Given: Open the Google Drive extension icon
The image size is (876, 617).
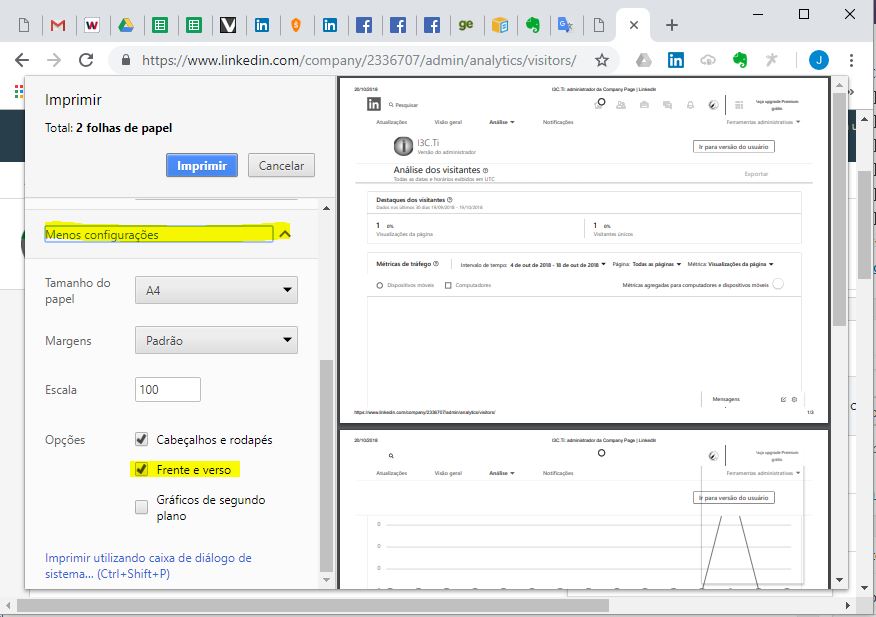Looking at the screenshot, I should 644,60.
